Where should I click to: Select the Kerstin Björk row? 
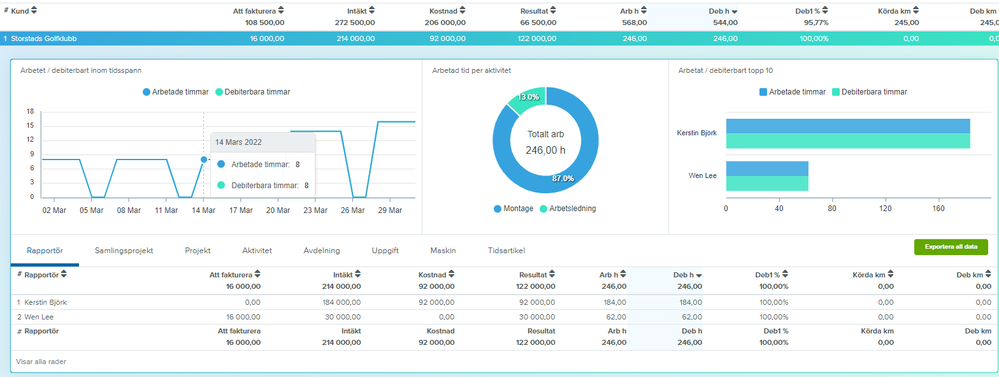pos(503,302)
